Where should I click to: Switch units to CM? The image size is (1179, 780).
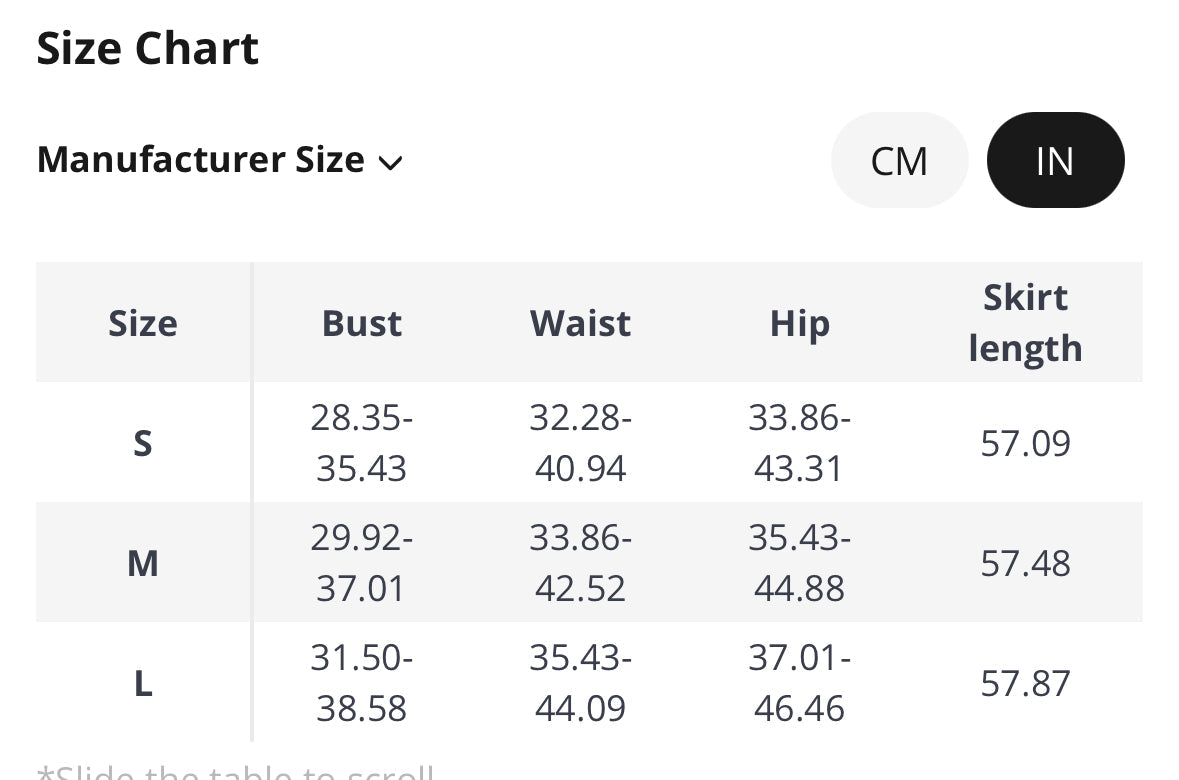899,160
